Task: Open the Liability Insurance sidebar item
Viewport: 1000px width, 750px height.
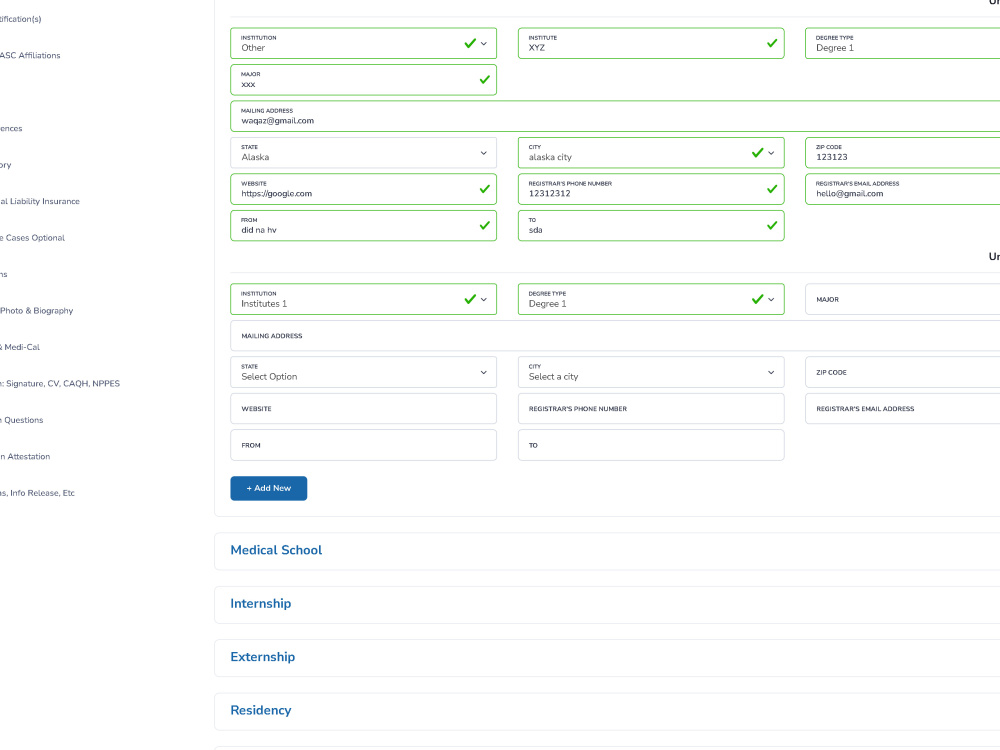Action: coord(40,202)
